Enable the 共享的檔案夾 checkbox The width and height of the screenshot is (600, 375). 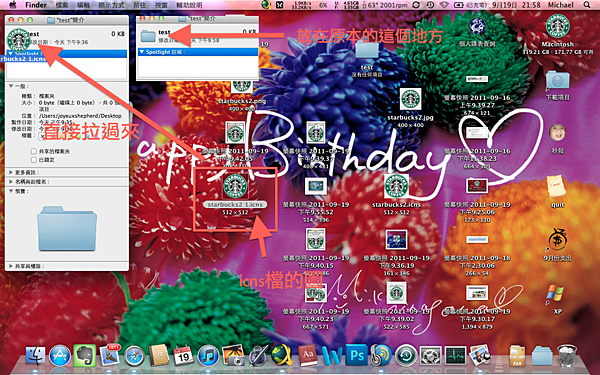coord(34,152)
